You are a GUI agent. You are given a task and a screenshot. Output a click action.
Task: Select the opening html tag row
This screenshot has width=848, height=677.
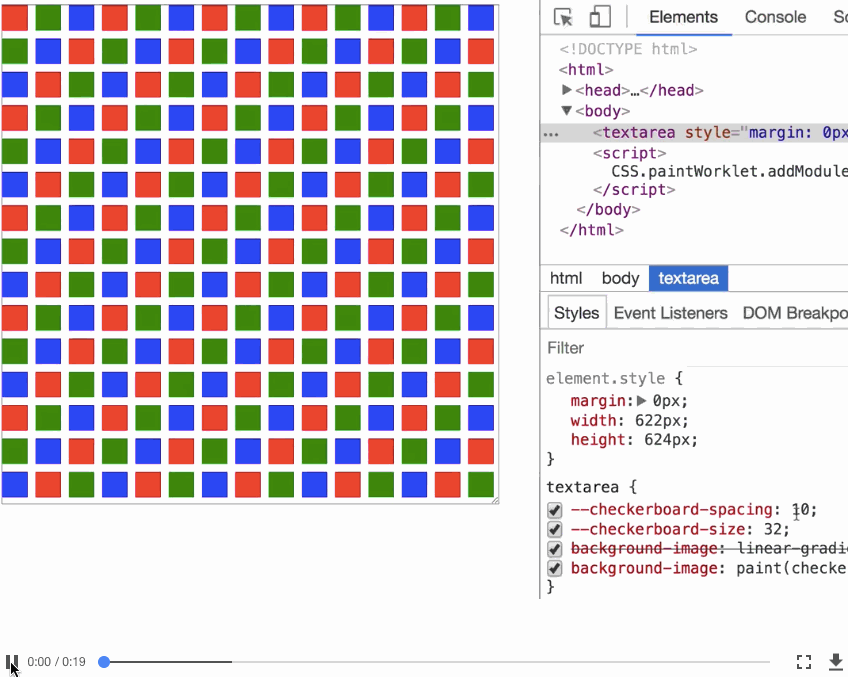click(586, 70)
